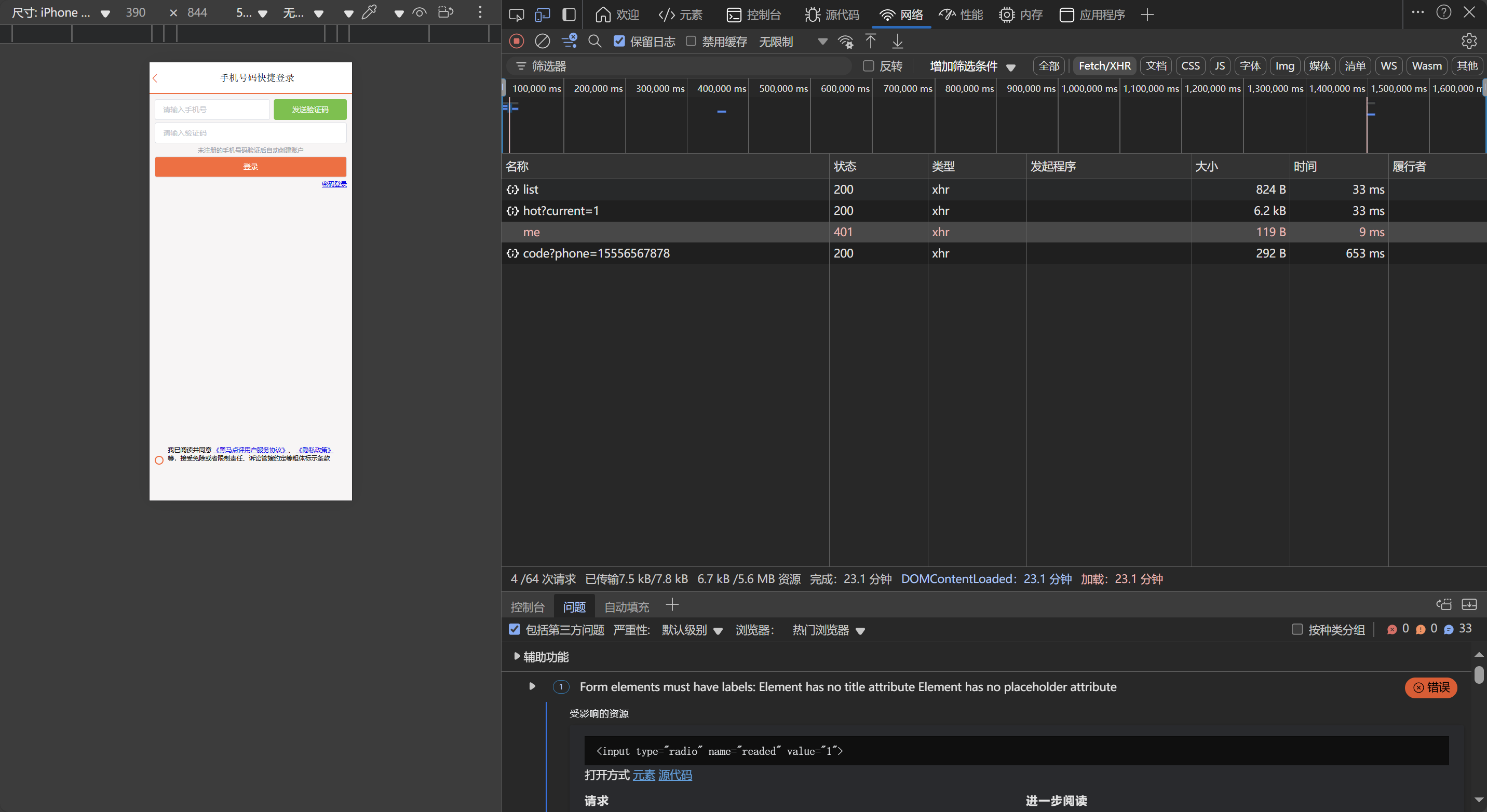Open the network search icon
Viewport: 1487px width, 812px height.
click(594, 42)
